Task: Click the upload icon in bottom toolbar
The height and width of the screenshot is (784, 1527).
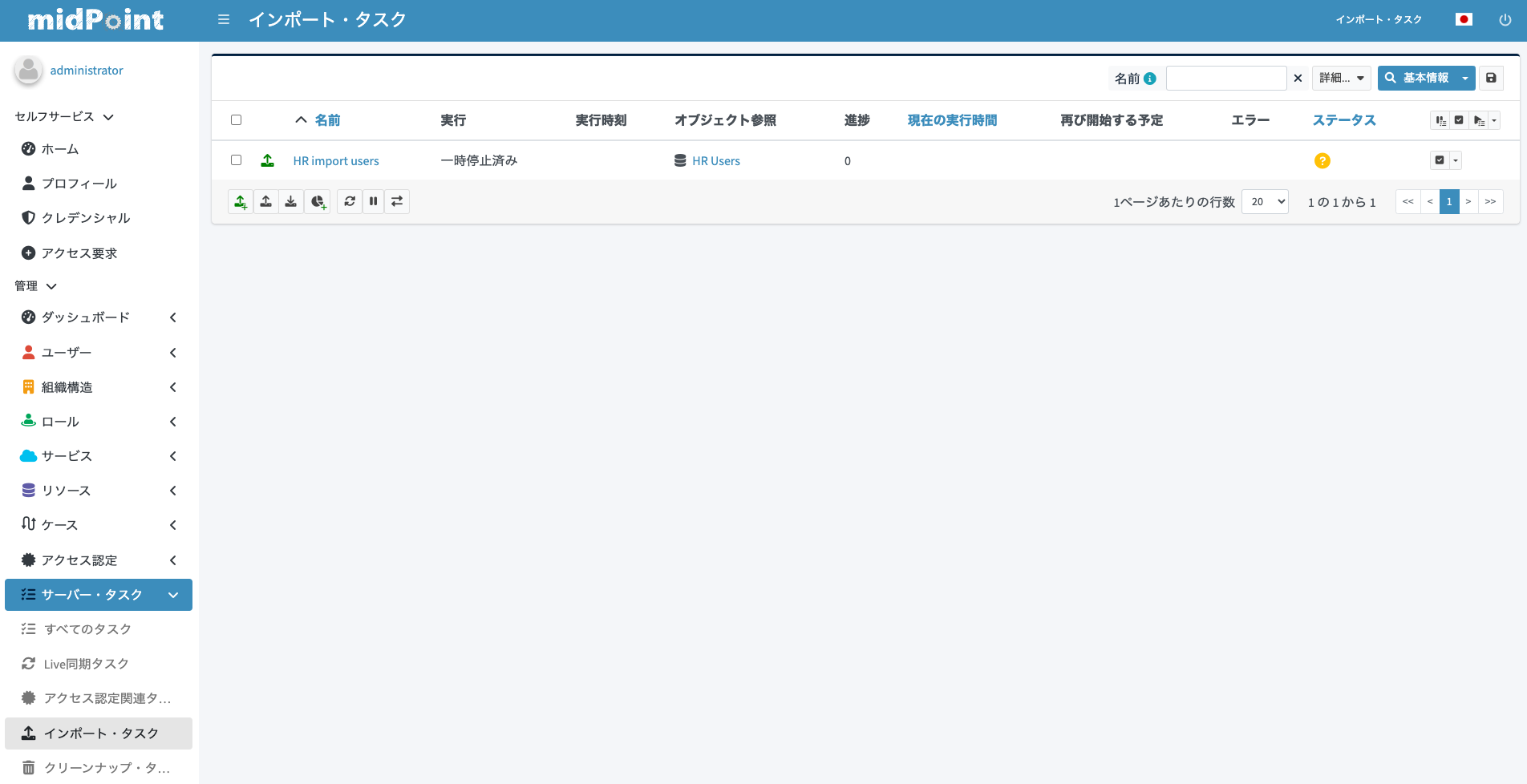Action: coord(265,201)
